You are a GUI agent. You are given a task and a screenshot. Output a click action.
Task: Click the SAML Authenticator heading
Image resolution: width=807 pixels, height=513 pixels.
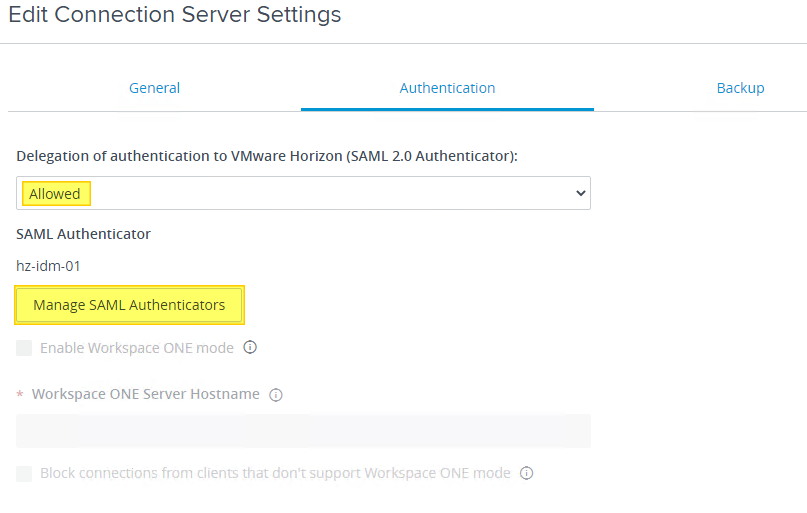pos(83,234)
